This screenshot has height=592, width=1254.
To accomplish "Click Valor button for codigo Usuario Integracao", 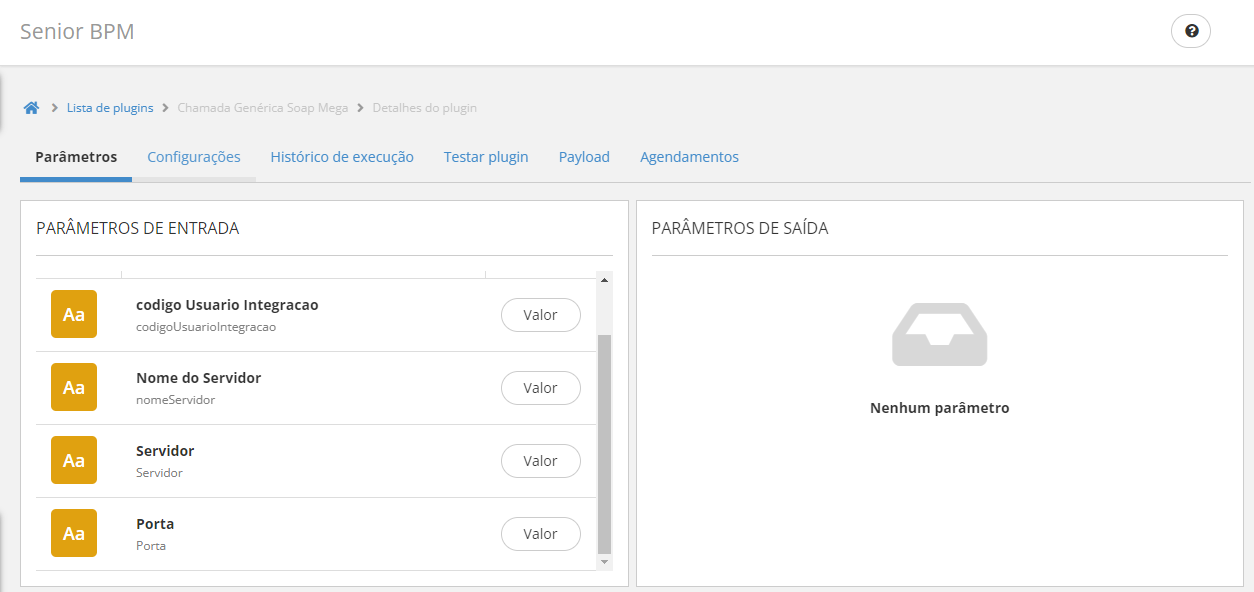I will coord(541,314).
